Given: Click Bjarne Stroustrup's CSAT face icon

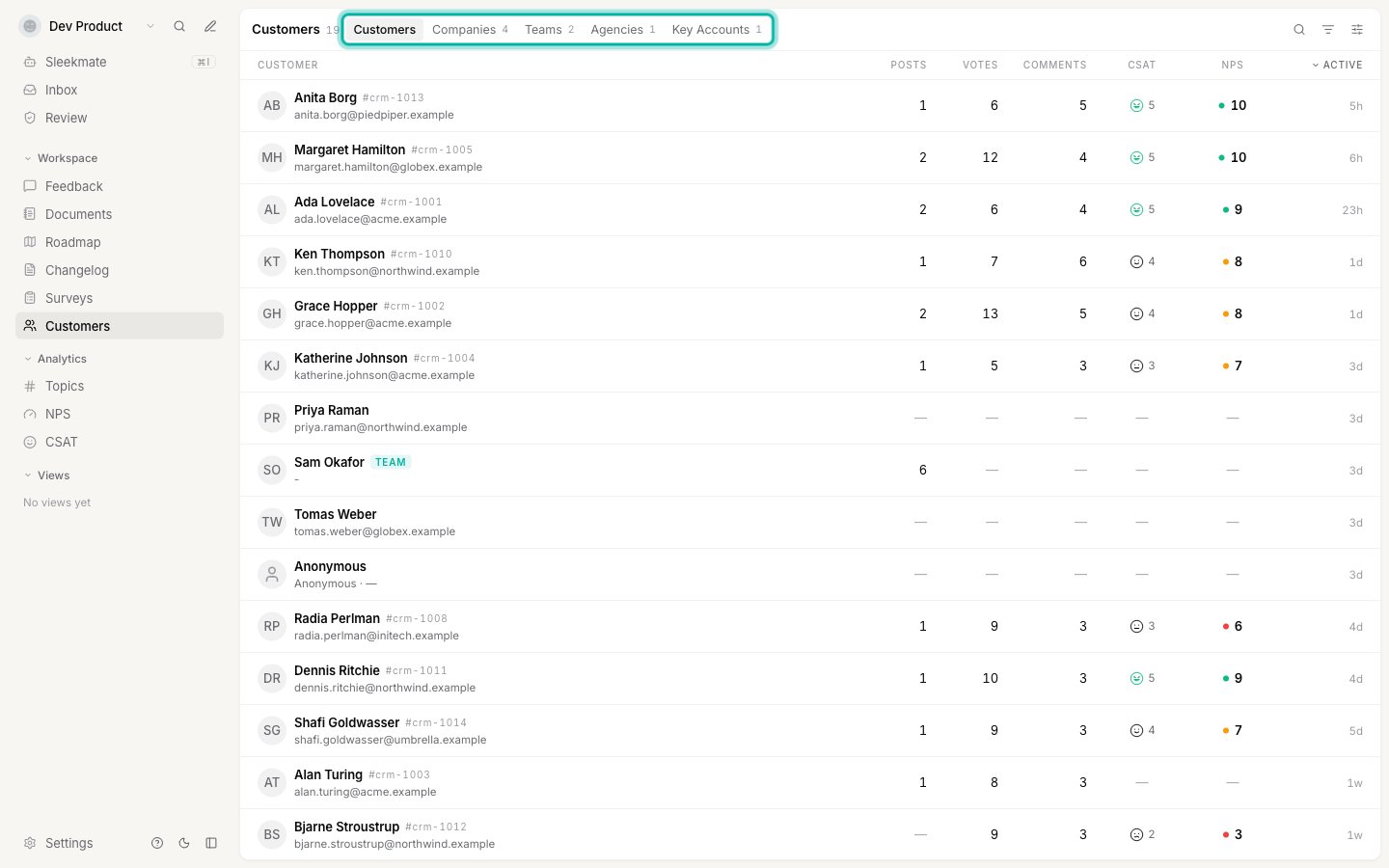Looking at the screenshot, I should tap(1136, 835).
